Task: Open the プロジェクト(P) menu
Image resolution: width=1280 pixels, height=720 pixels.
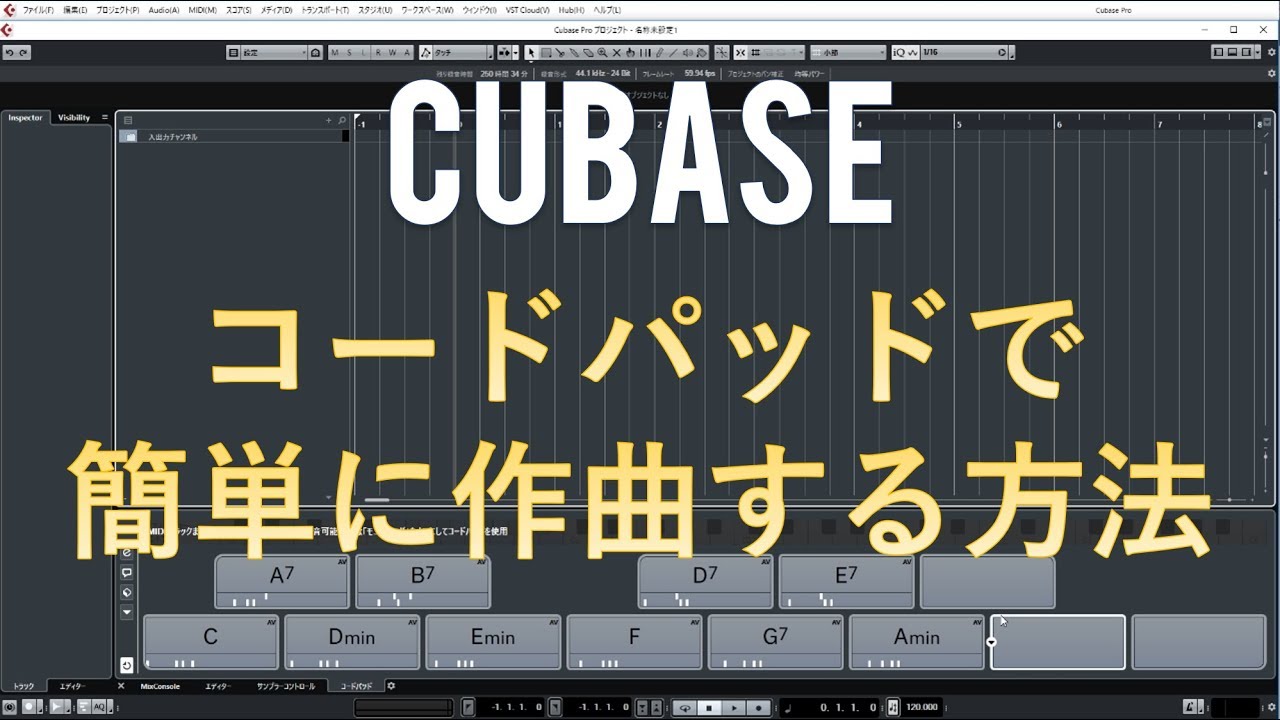Action: (x=118, y=10)
